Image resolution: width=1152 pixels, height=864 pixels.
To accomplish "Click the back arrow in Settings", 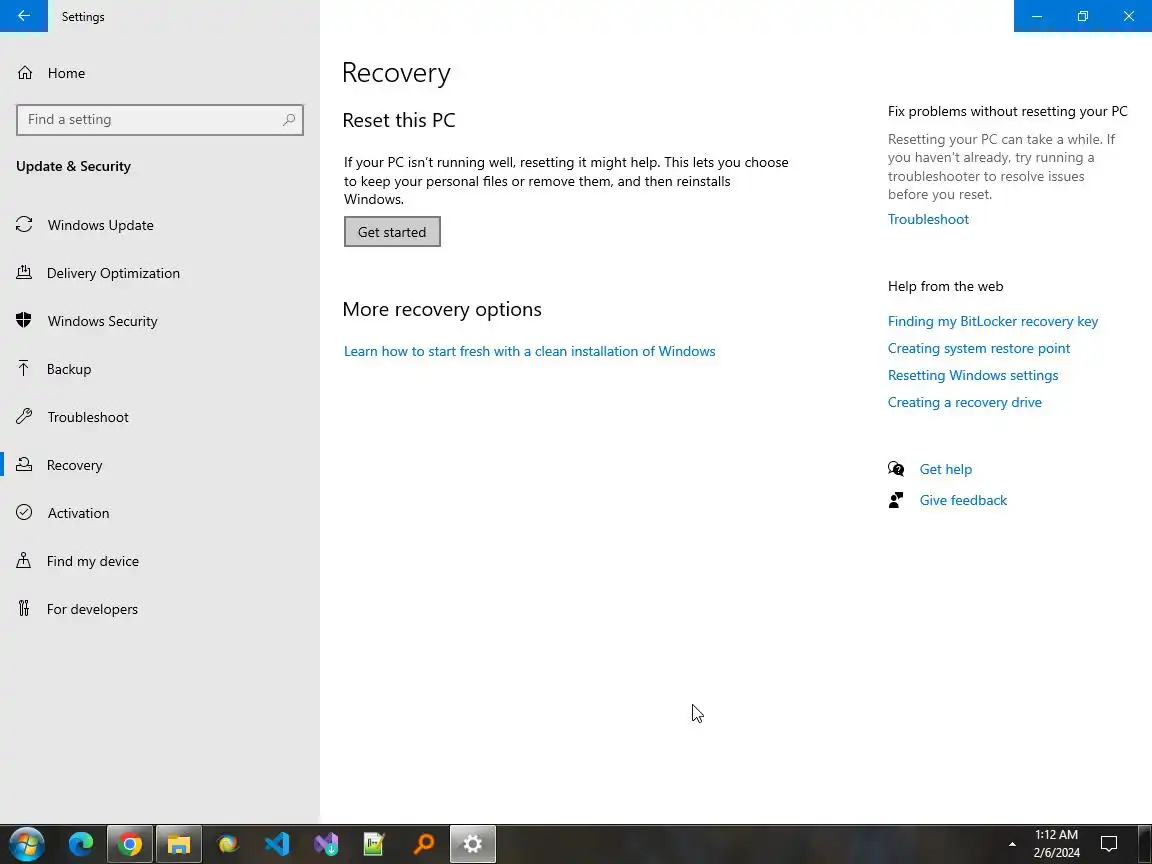I will point(24,15).
